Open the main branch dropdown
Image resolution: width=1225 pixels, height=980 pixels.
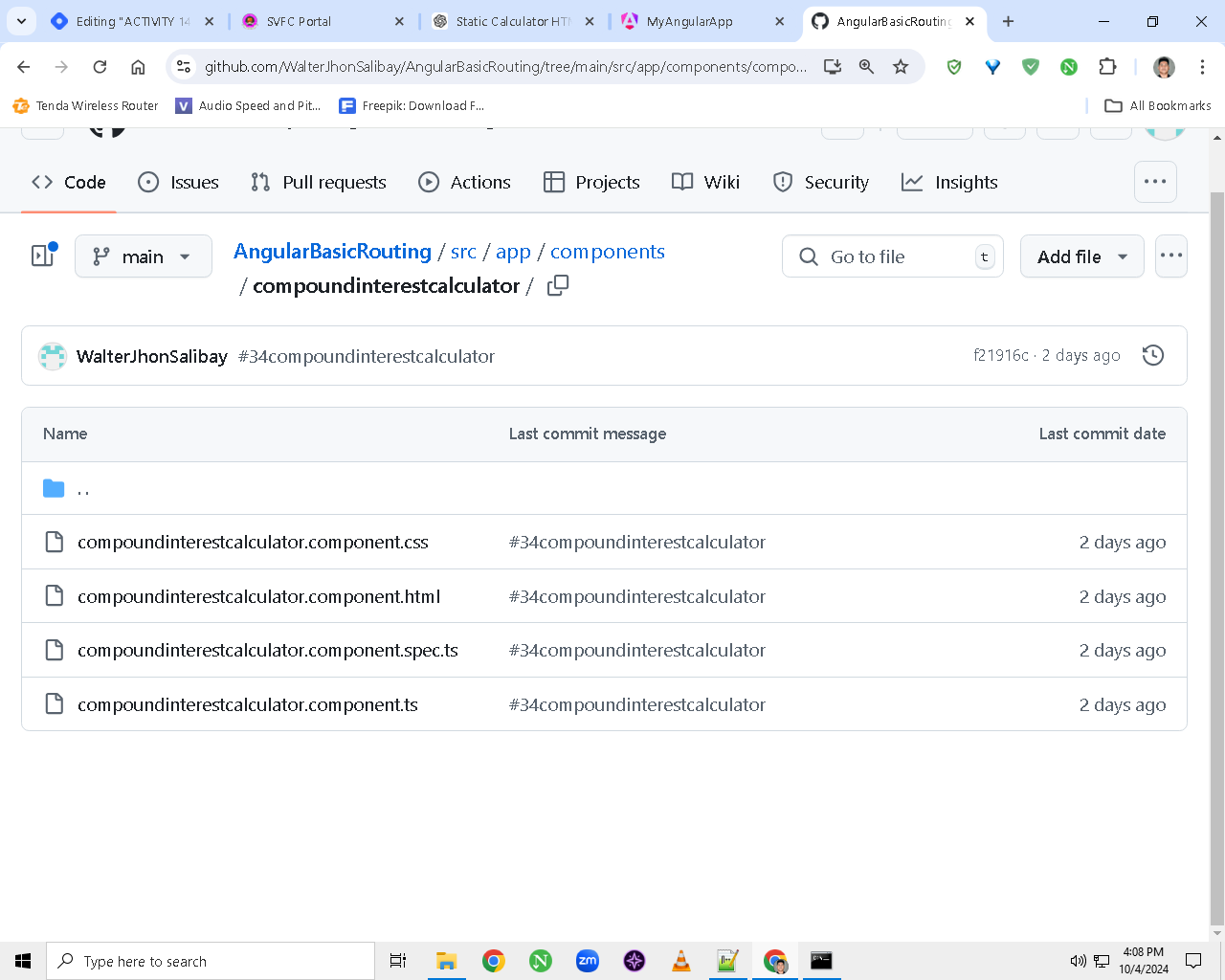click(x=144, y=256)
